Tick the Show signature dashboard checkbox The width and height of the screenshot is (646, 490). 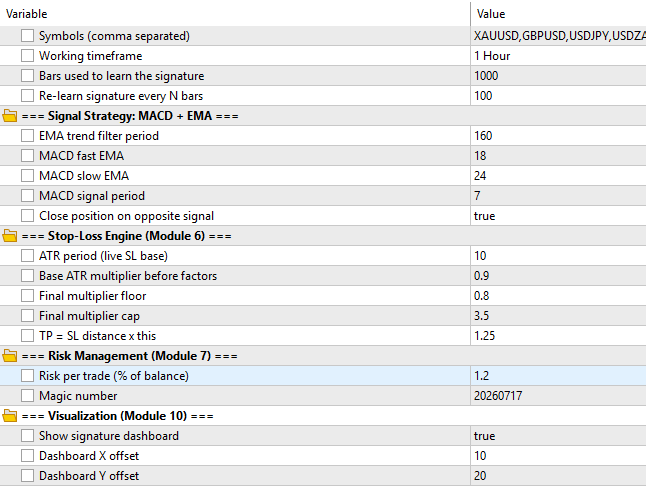point(28,436)
